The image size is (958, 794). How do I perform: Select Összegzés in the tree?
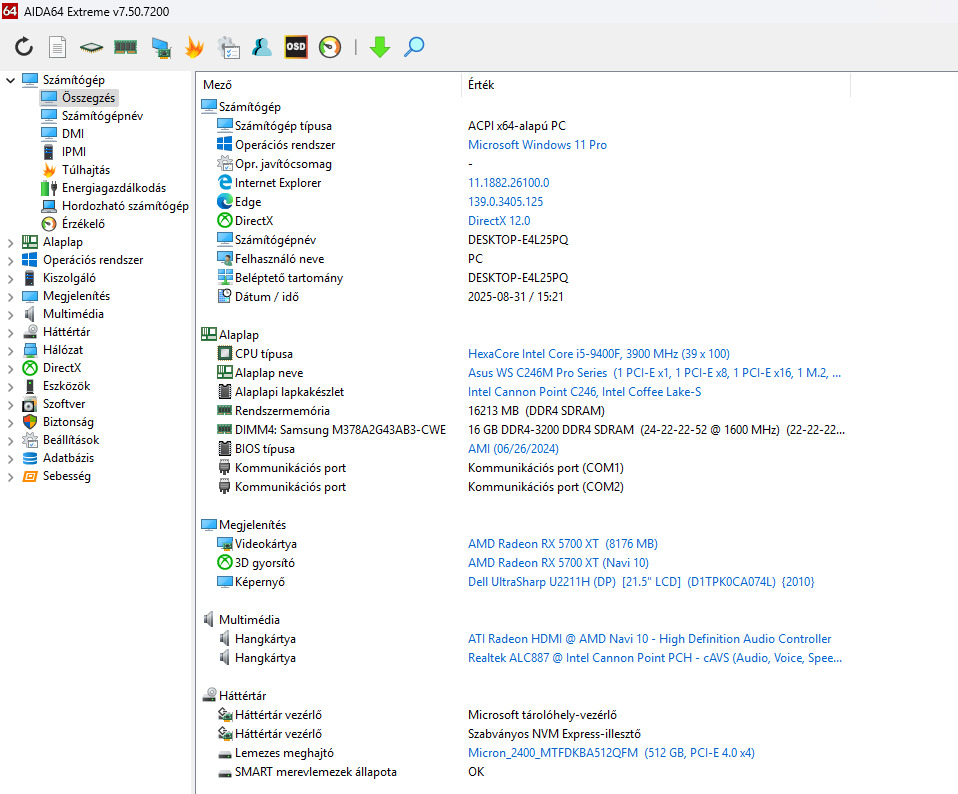88,98
